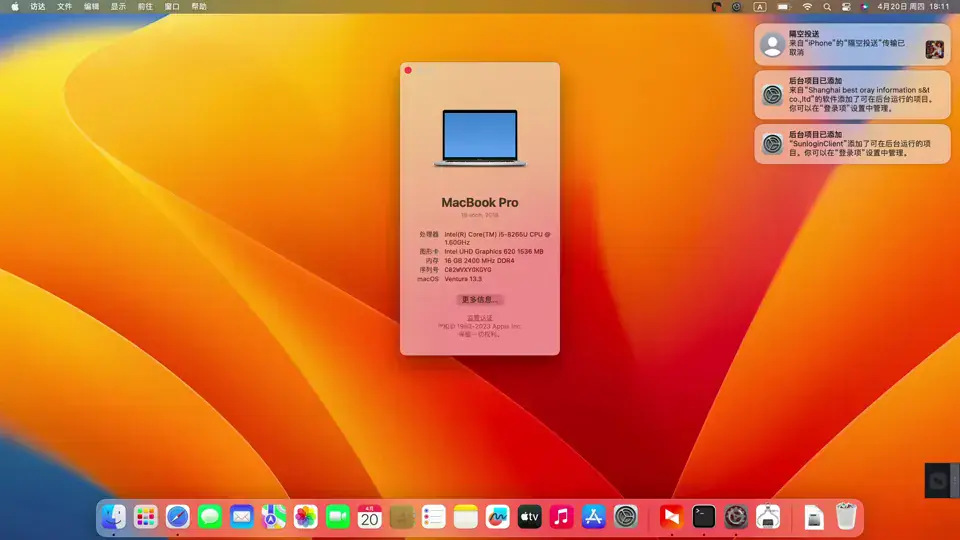Open the SunloginClient 后台项目 notification
The image size is (960, 540).
852,144
